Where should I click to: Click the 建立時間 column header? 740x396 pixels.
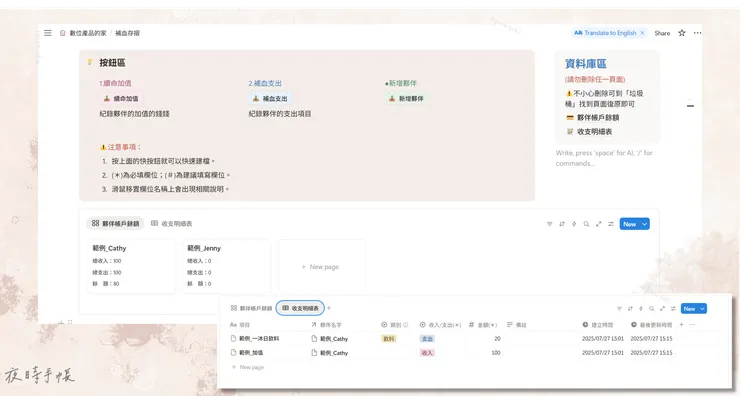(597, 325)
